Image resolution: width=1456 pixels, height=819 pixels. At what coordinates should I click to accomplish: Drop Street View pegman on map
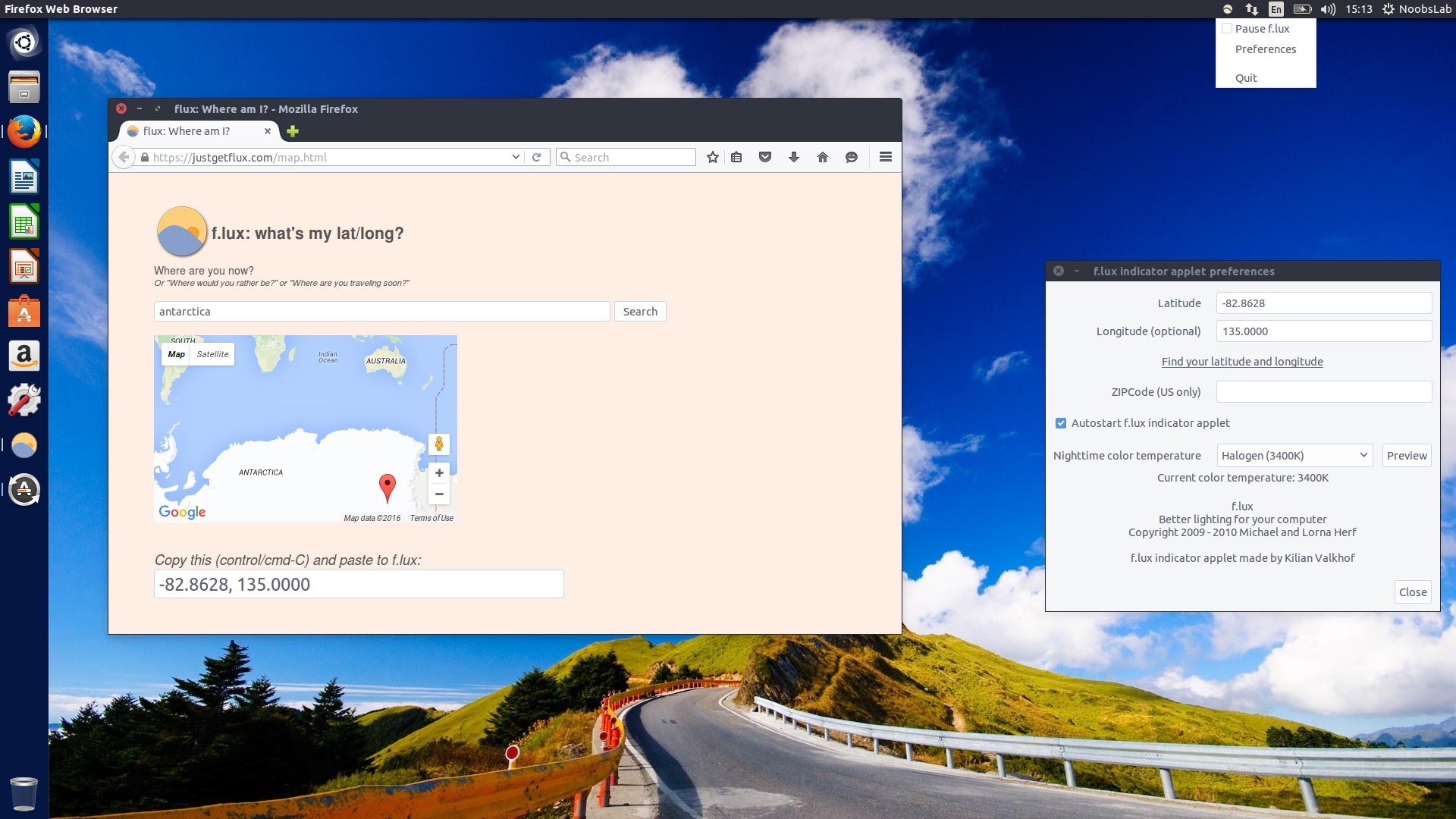tap(439, 444)
